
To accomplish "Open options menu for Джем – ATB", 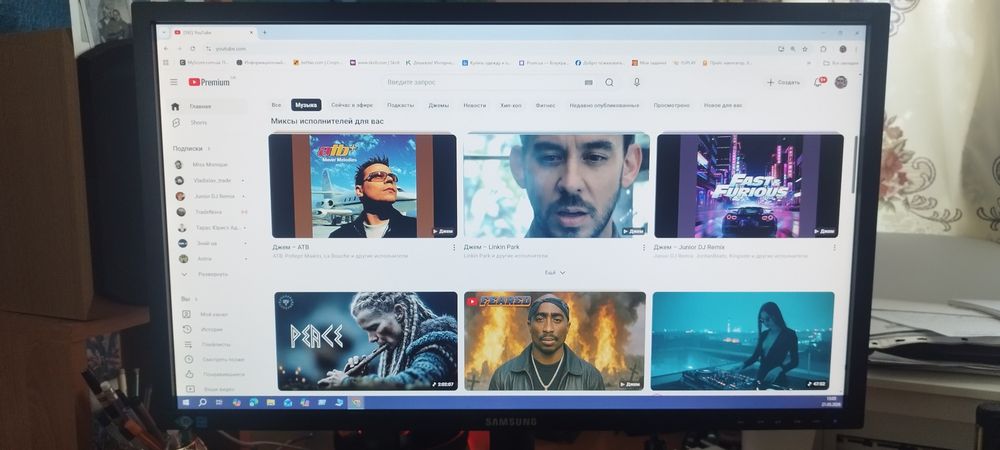I will tap(454, 247).
